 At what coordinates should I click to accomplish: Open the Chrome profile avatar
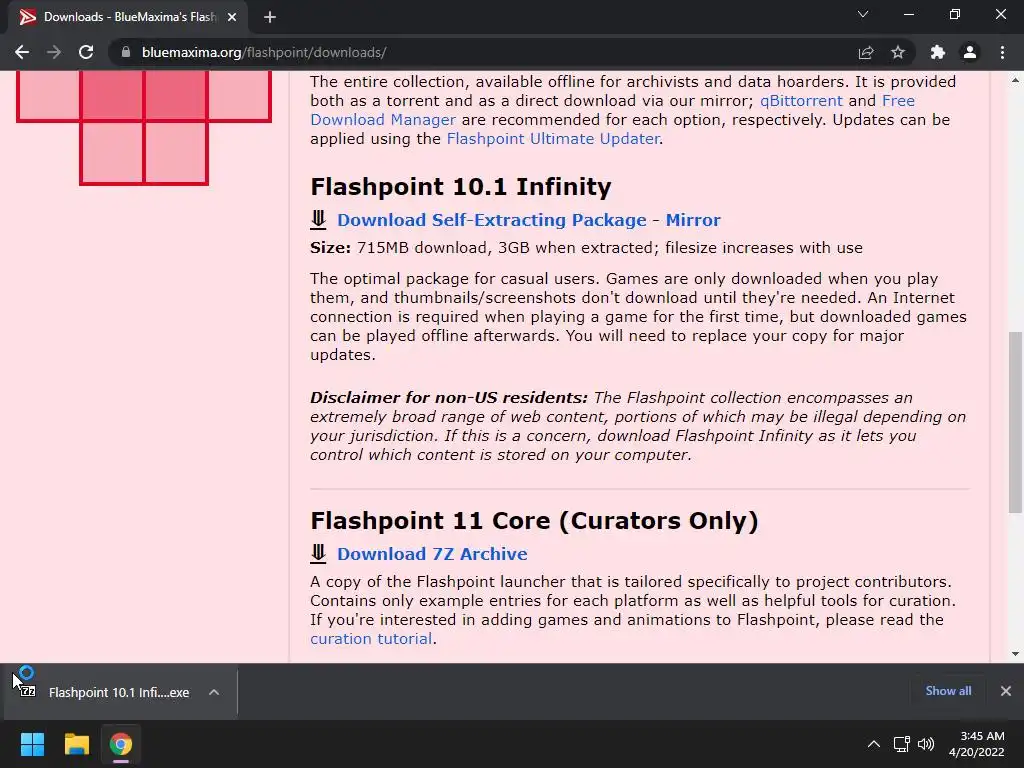coord(970,52)
